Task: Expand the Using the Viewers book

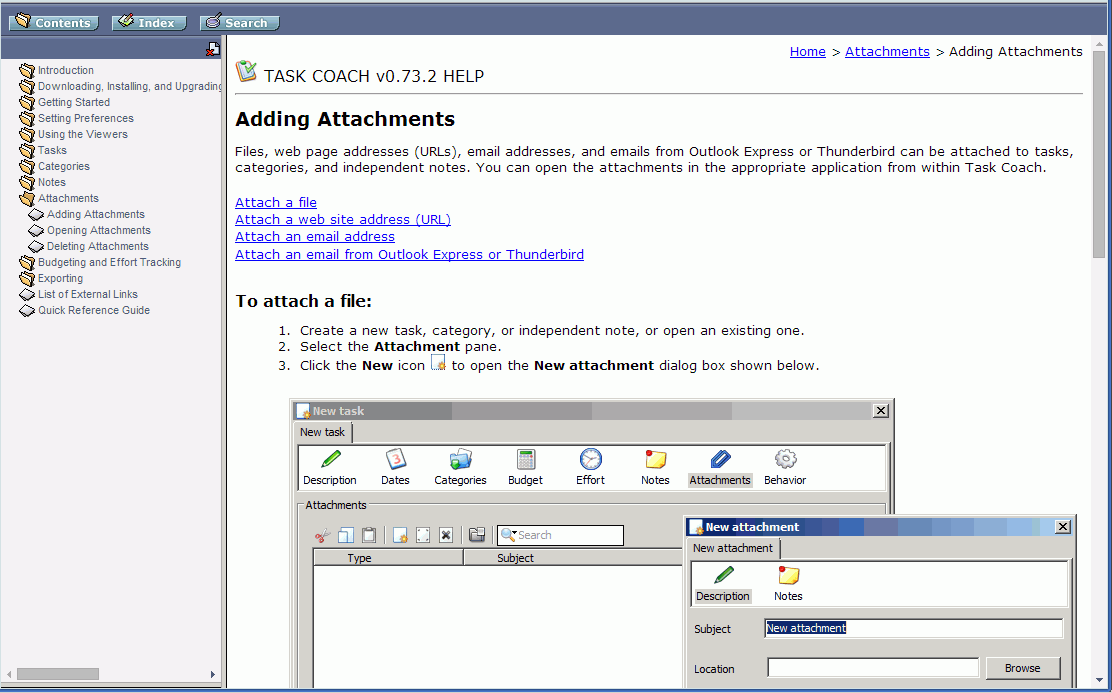Action: pos(27,134)
